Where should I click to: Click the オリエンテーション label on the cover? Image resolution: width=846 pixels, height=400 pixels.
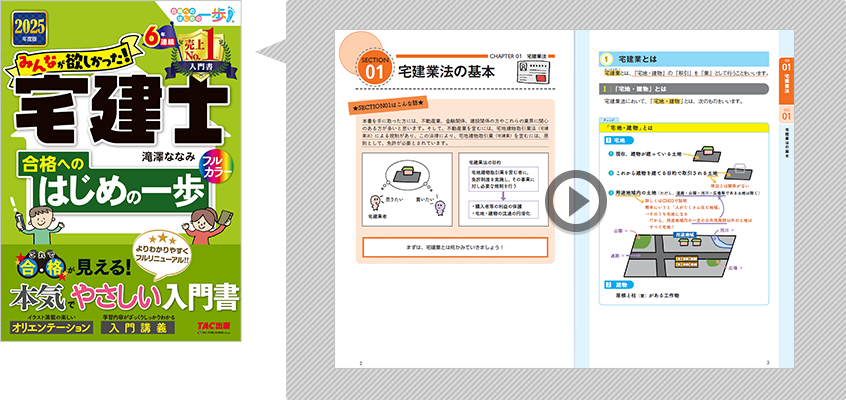point(51,327)
